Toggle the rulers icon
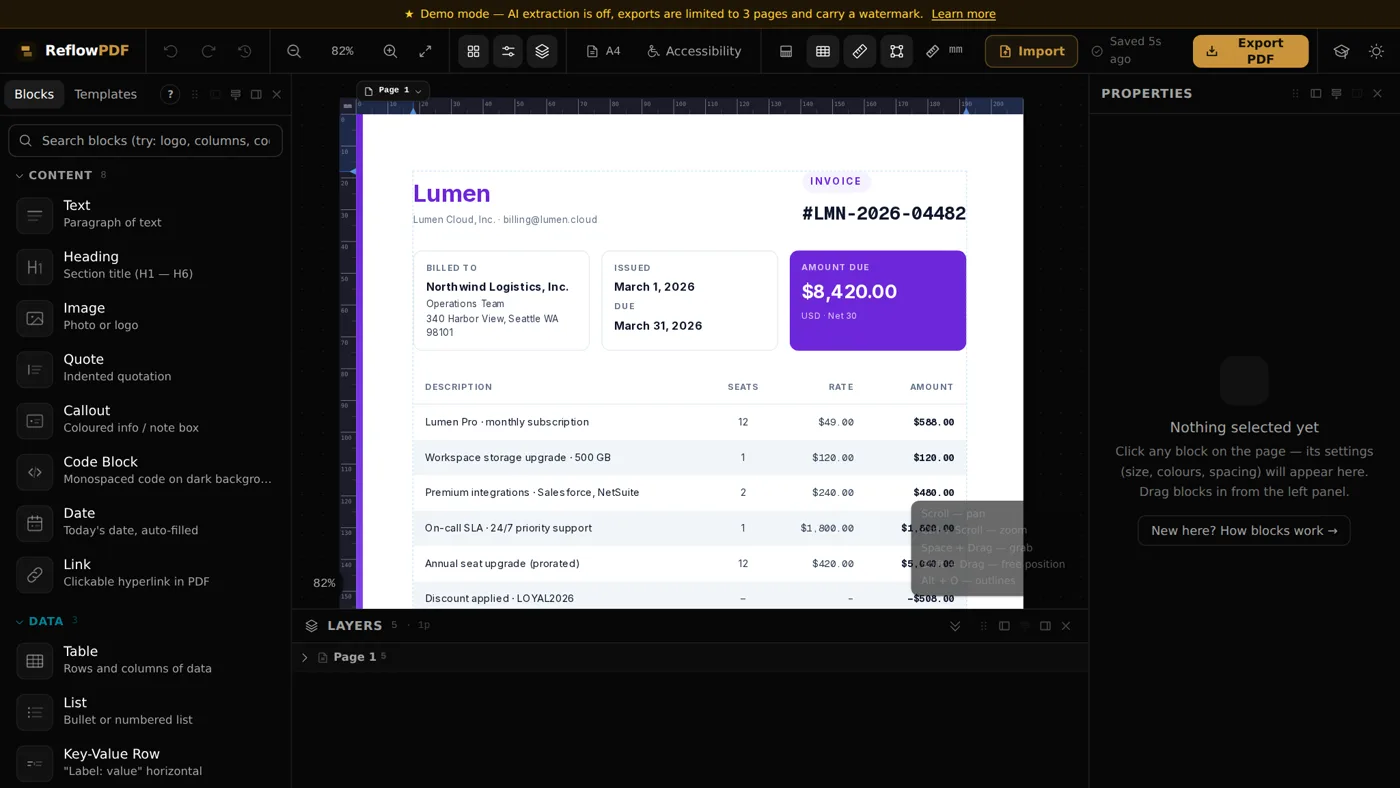 (x=860, y=51)
